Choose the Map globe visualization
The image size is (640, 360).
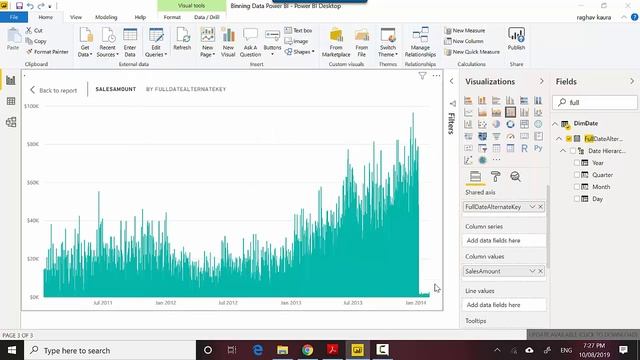click(538, 124)
